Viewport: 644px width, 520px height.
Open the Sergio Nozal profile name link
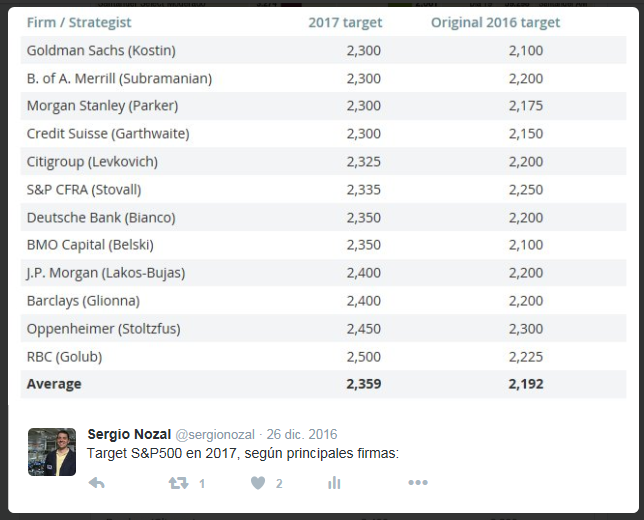tap(129, 434)
